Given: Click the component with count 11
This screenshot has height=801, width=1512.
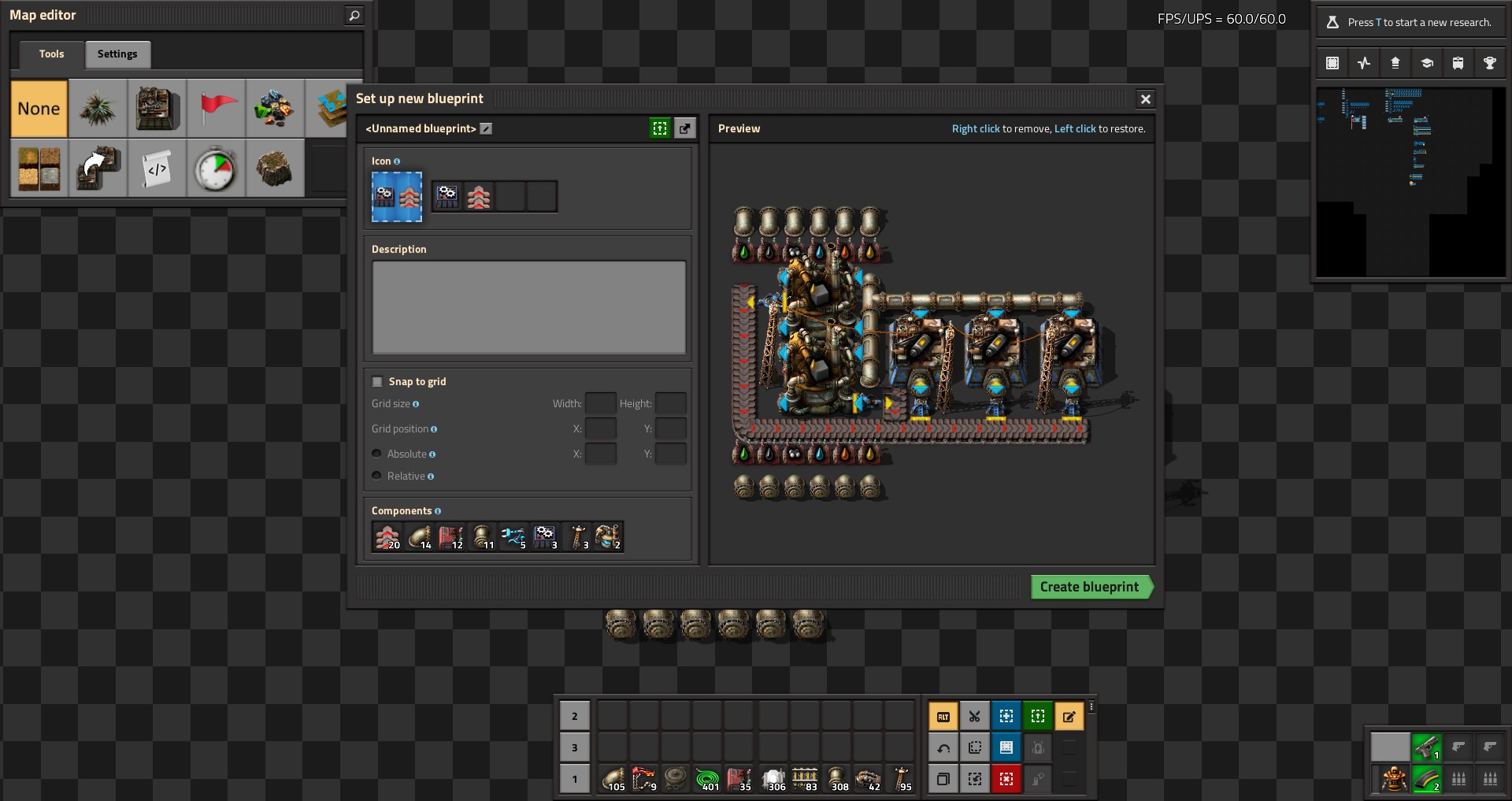Looking at the screenshot, I should (x=482, y=536).
